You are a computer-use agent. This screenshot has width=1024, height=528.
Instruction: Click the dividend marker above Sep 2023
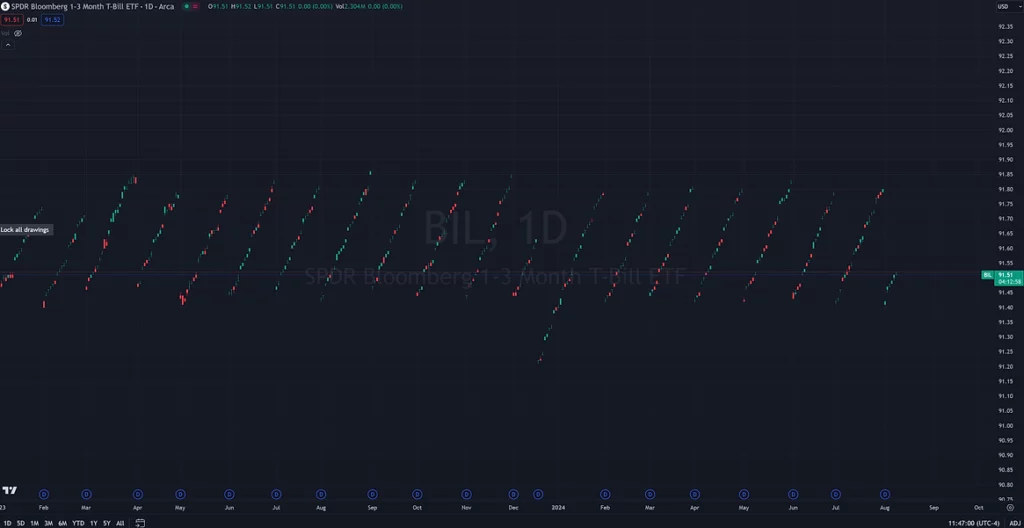click(x=372, y=494)
